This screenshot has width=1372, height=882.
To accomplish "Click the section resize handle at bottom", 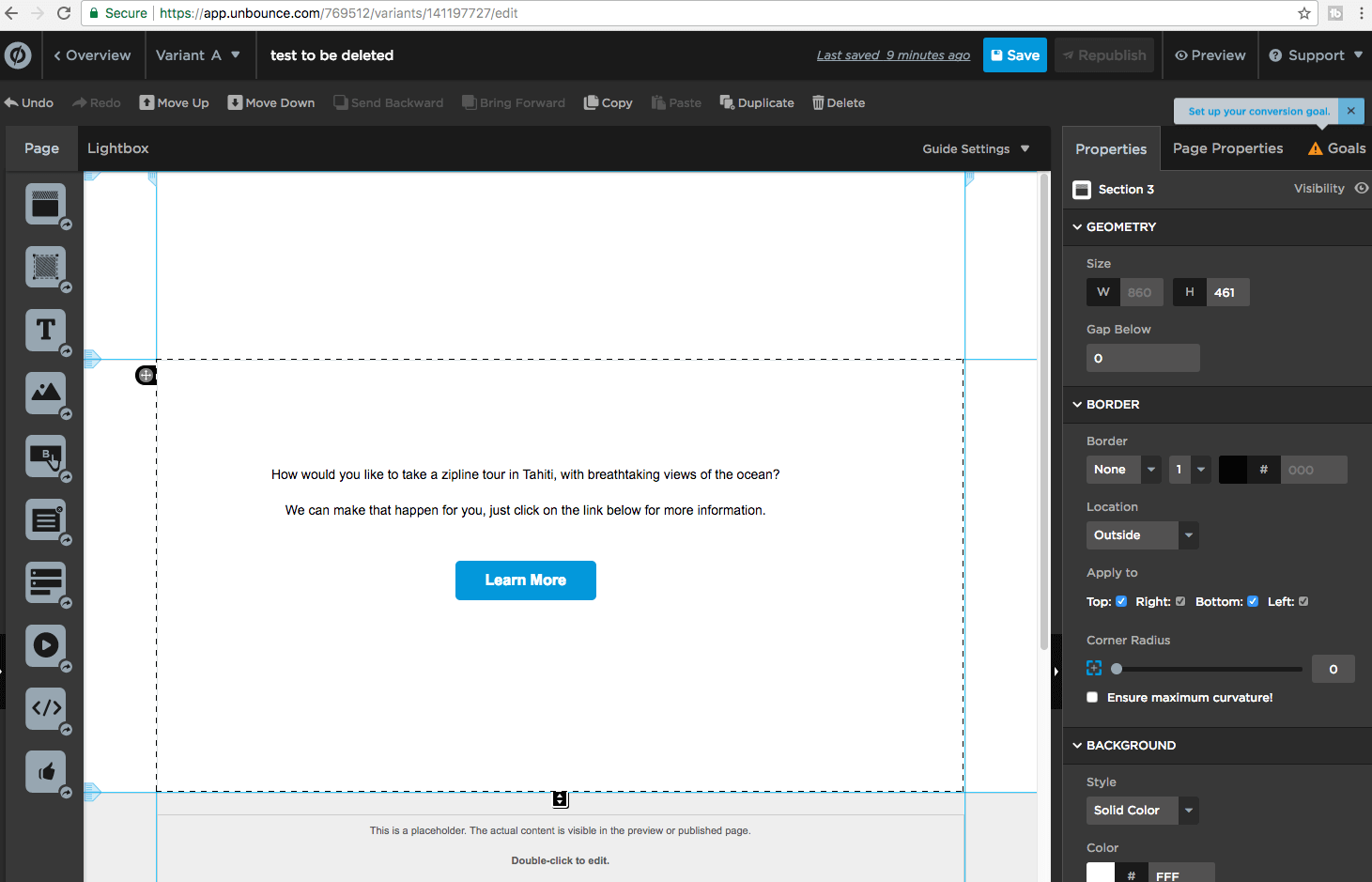I will click(560, 799).
